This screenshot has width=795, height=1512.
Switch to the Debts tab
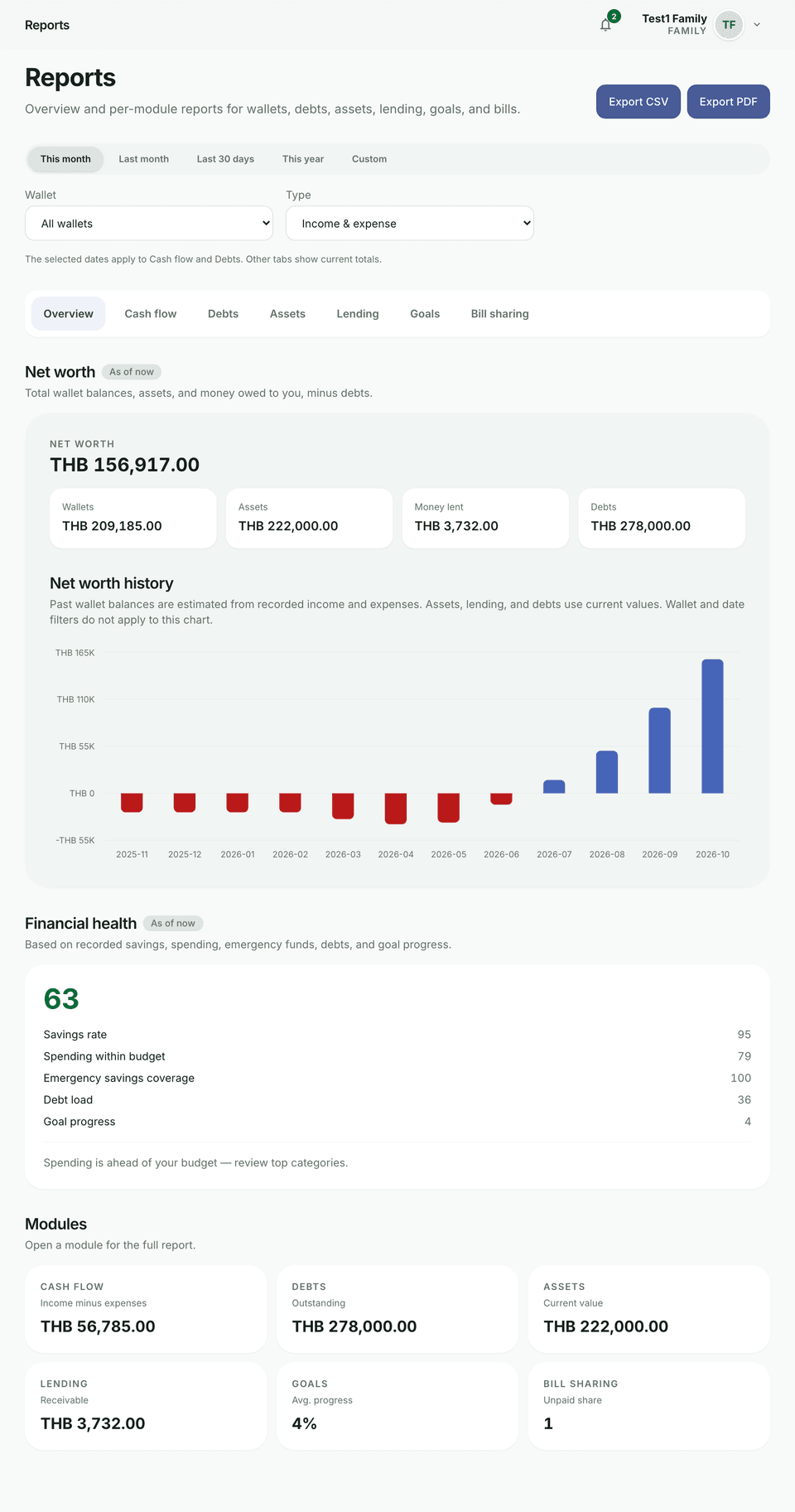[x=223, y=314]
